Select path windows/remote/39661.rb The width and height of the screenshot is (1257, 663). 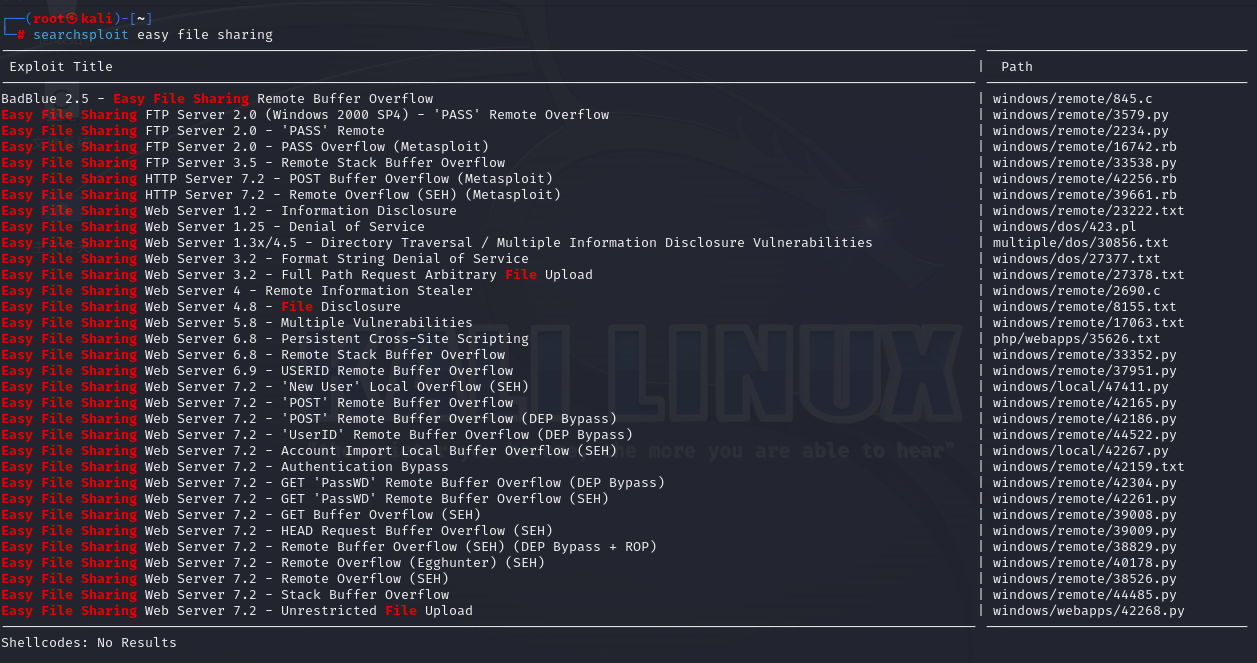coord(1085,195)
